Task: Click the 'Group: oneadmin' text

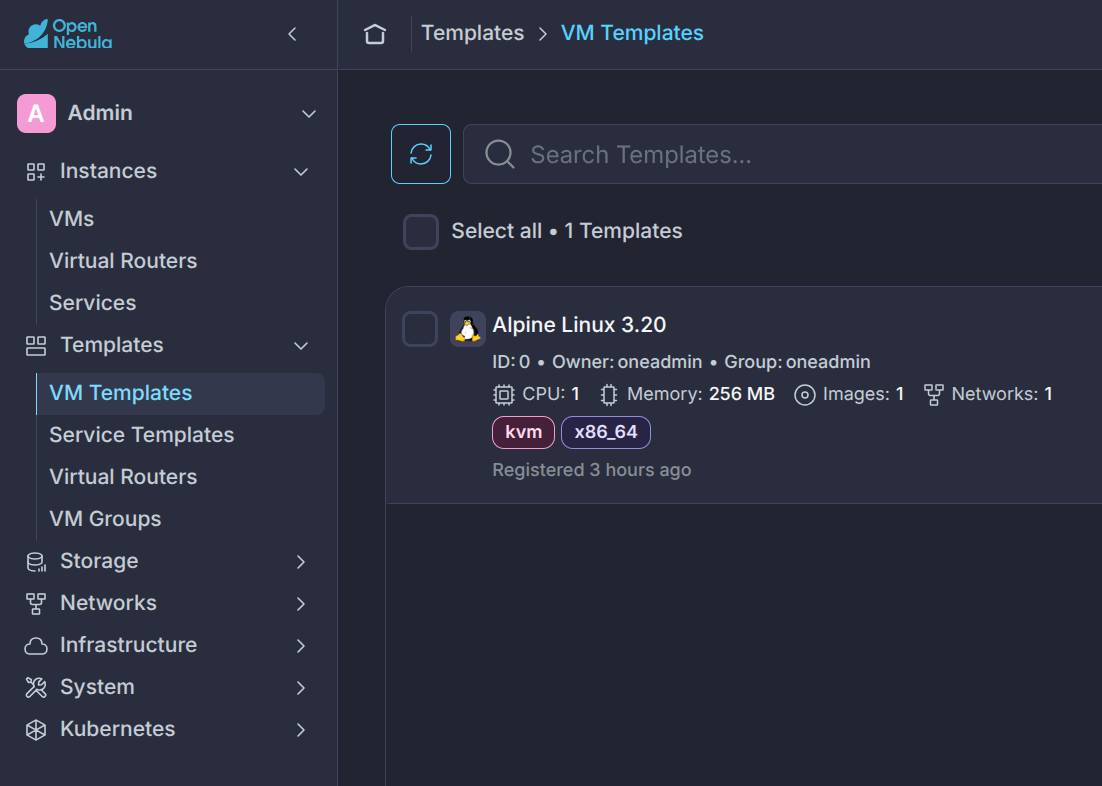Action: point(797,362)
